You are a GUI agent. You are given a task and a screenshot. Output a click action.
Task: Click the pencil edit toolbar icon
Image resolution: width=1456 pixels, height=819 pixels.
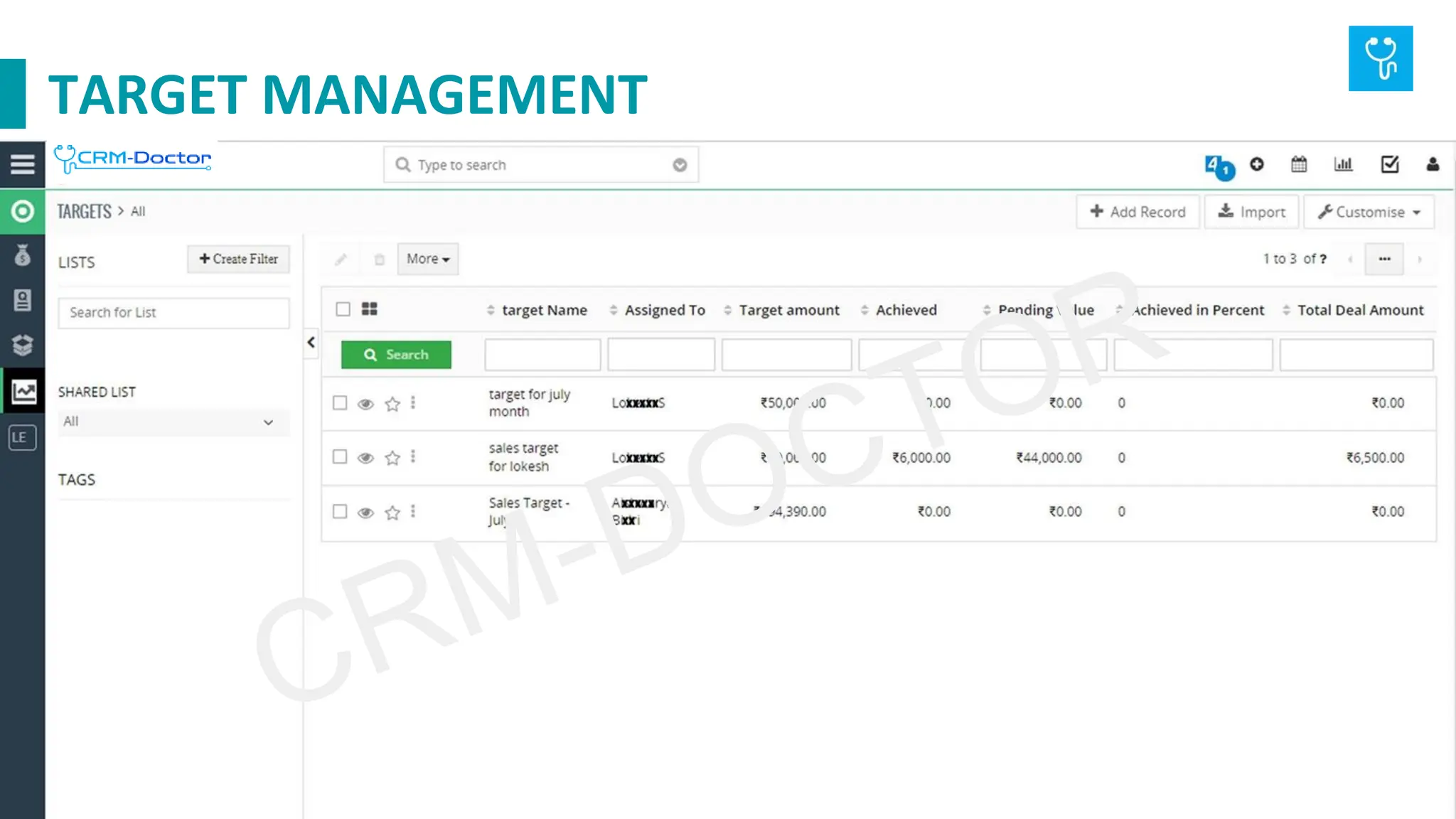click(x=341, y=259)
